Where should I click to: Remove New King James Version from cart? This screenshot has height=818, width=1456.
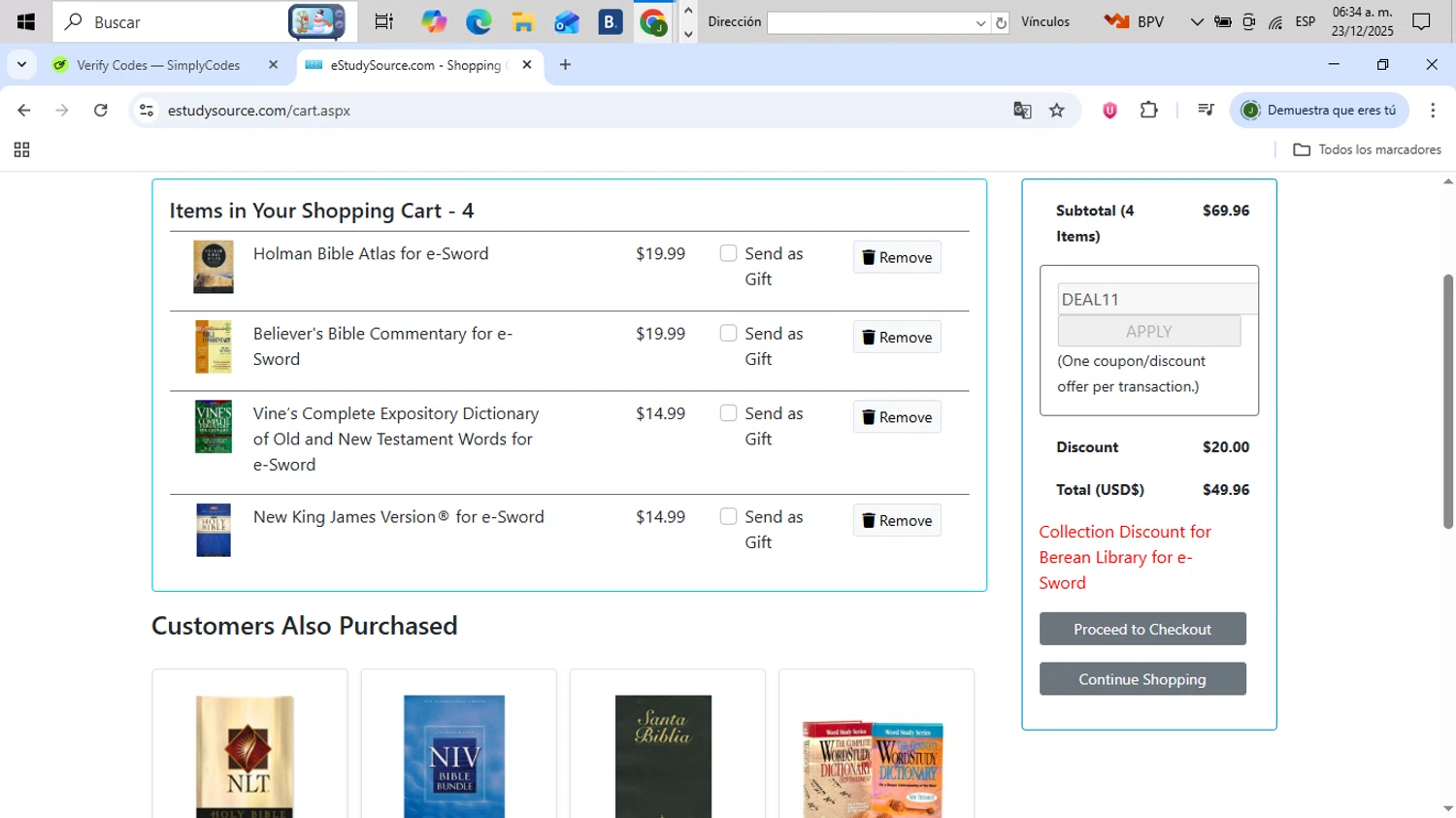(x=897, y=520)
